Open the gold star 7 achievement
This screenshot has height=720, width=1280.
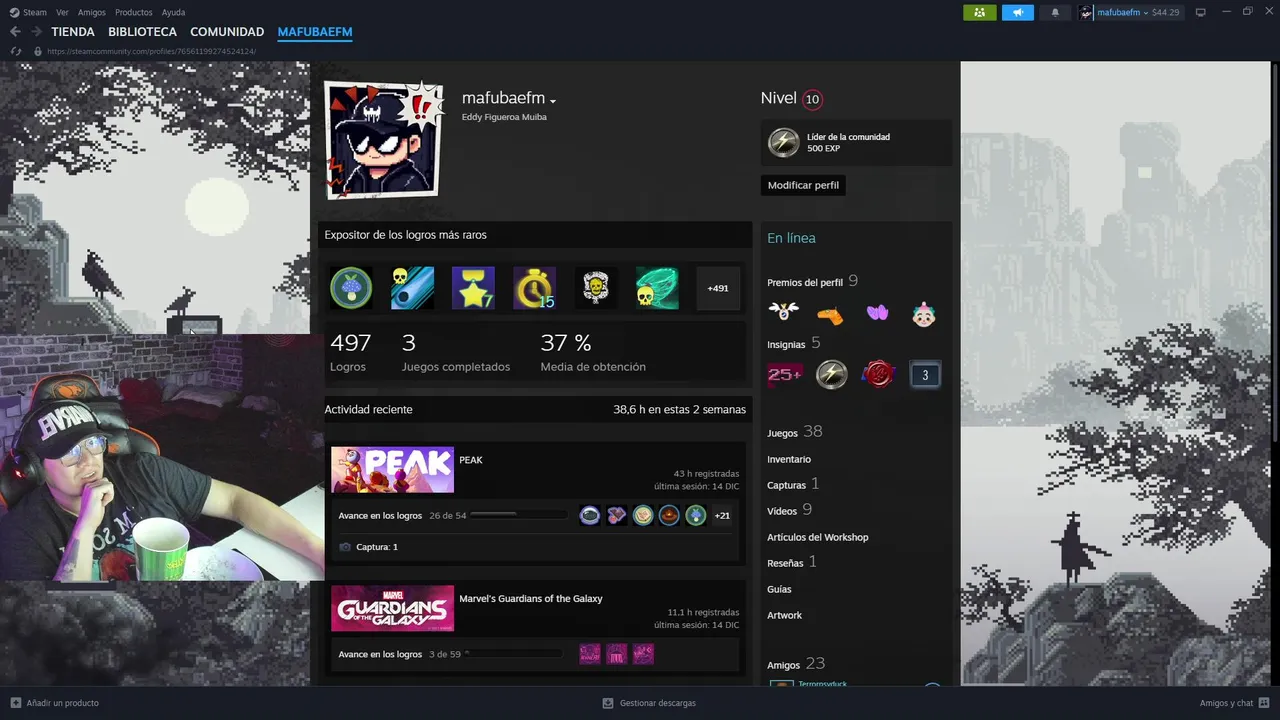(x=473, y=288)
